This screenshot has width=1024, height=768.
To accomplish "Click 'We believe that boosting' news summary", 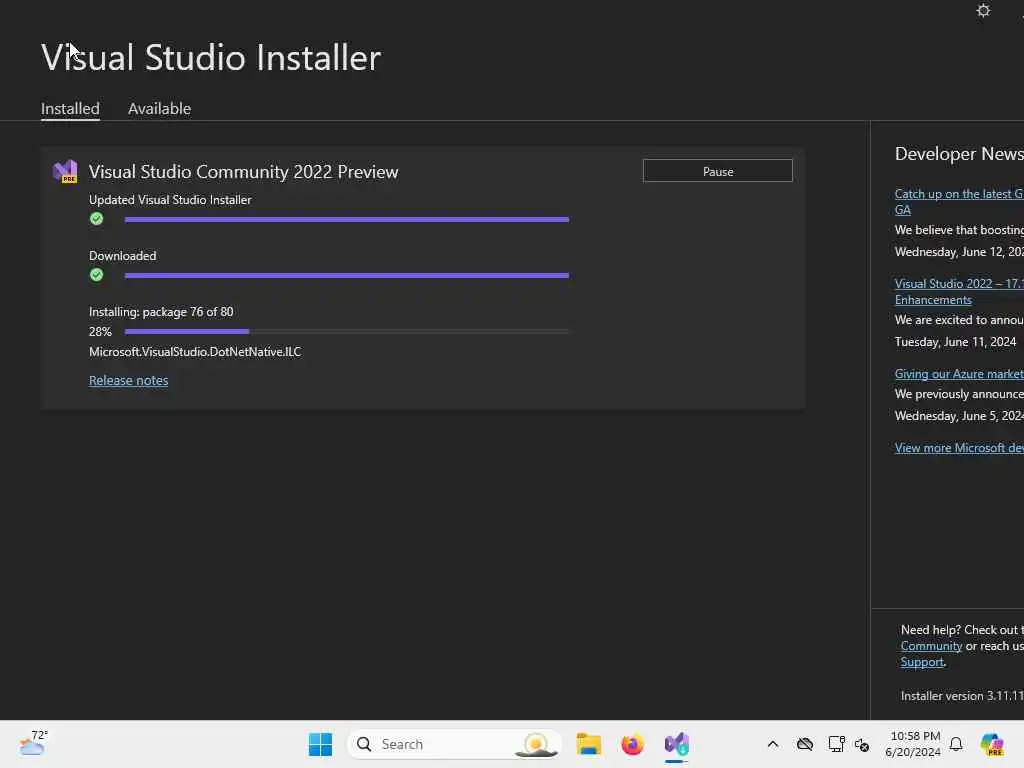I will [x=959, y=230].
